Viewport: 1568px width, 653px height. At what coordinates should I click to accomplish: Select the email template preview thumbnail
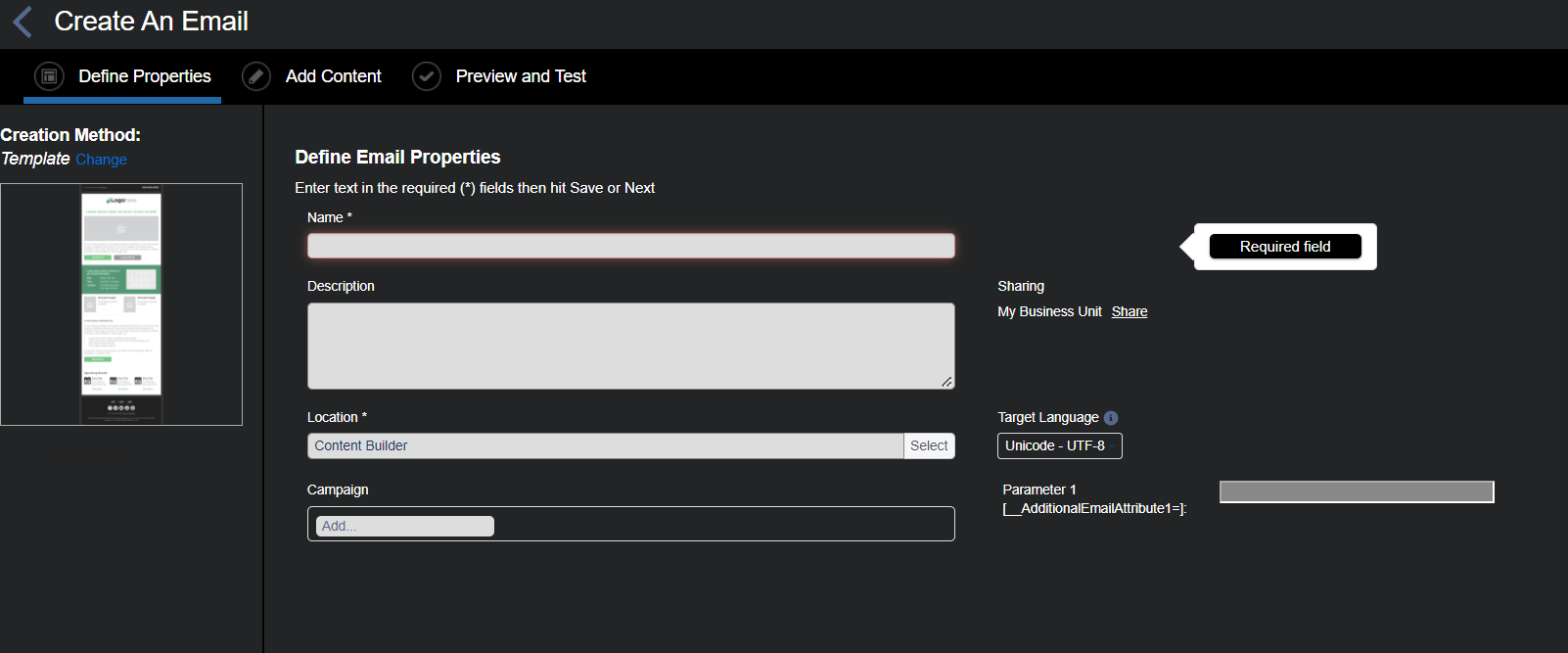pos(121,304)
